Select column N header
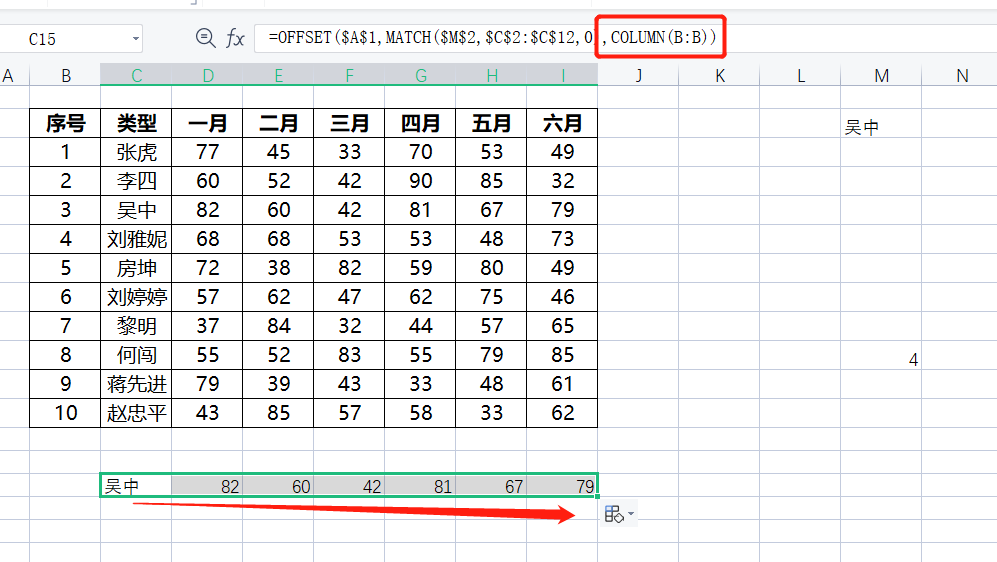The width and height of the screenshot is (997, 562). [961, 76]
